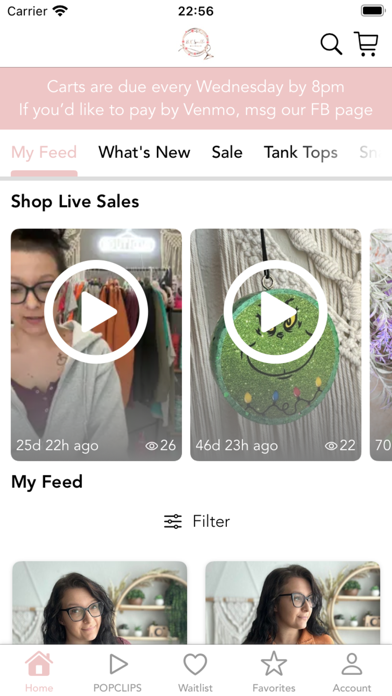
Task: Switch to the Sale tab
Action: [x=227, y=152]
